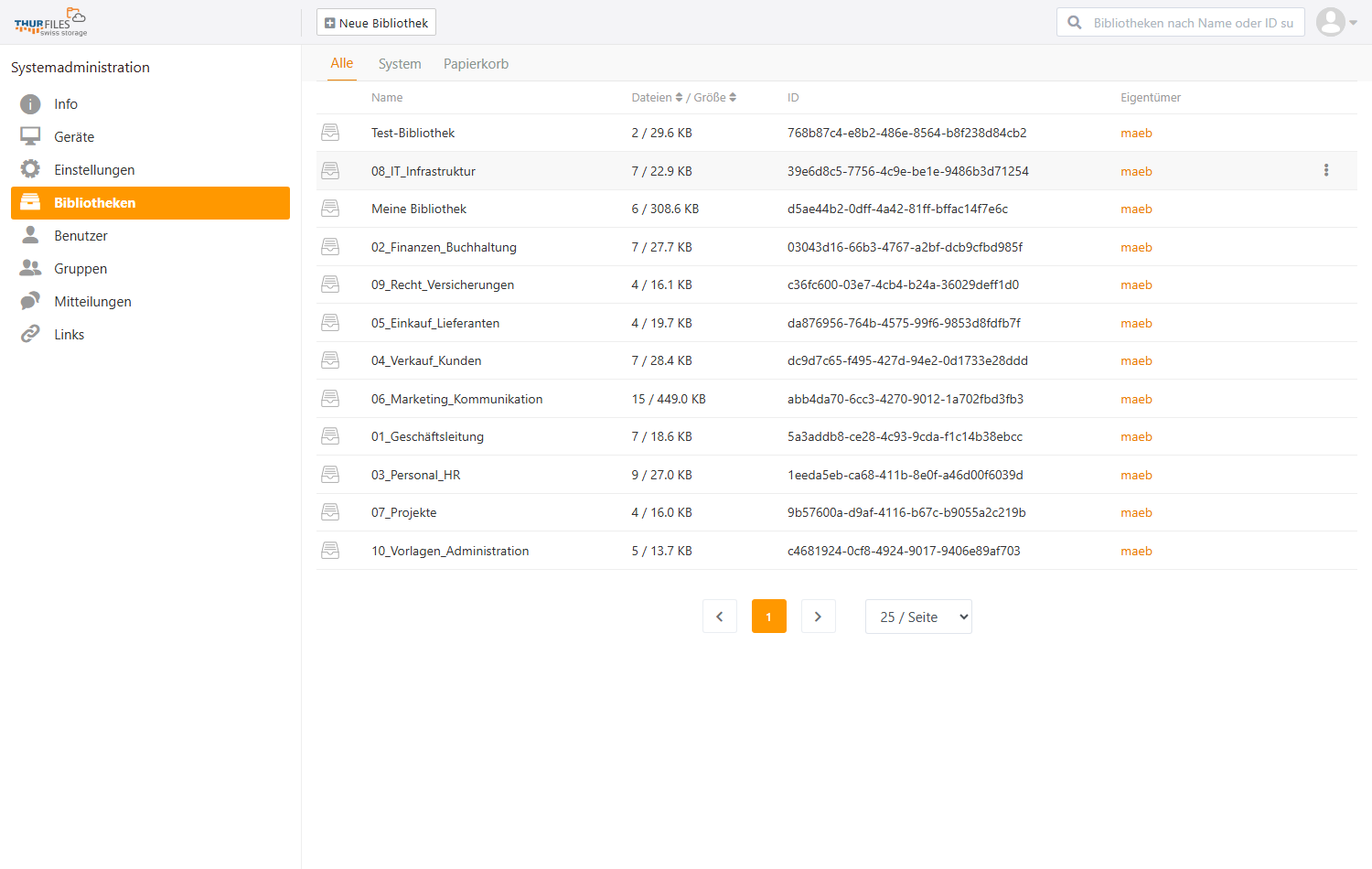Click the Mitteilungen chat bubbles icon
Viewport: 1372px width, 869px height.
pos(30,301)
